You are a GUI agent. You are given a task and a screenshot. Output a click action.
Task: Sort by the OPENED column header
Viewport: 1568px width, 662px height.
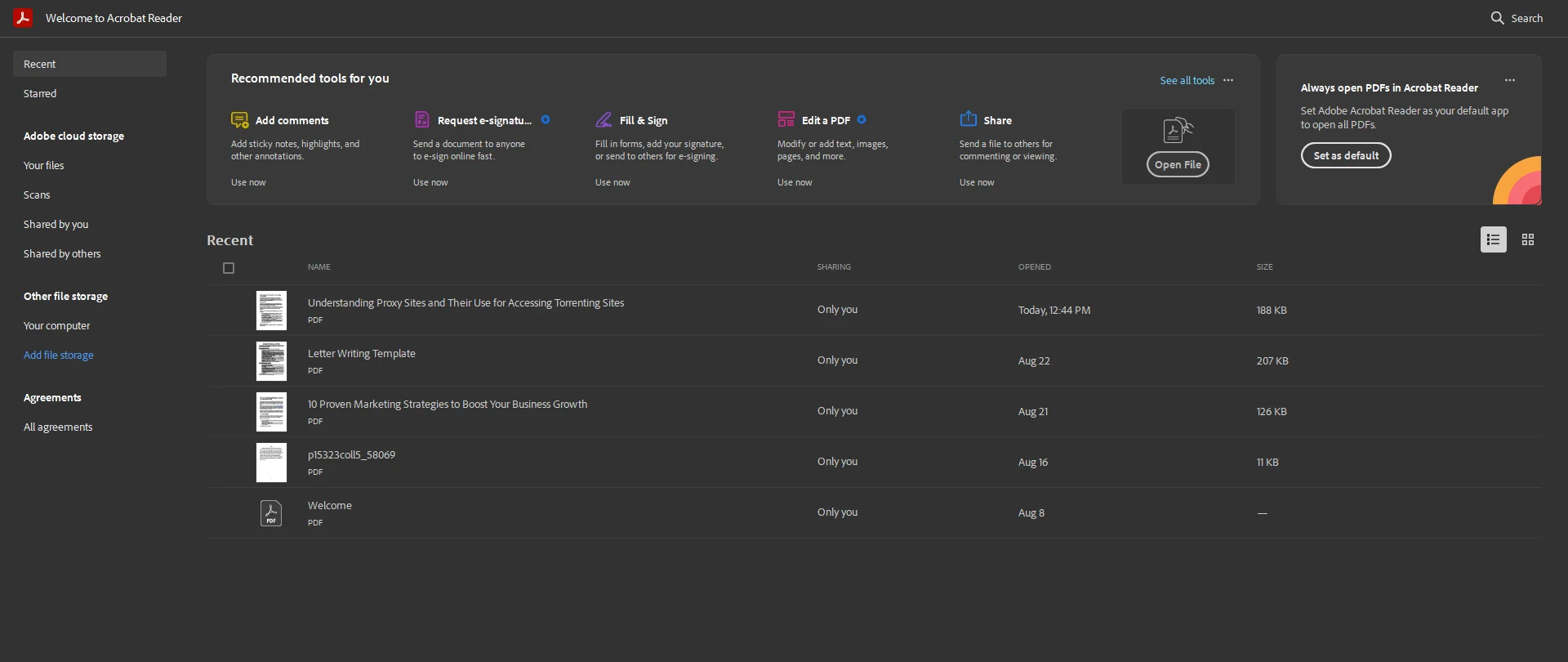pyautogui.click(x=1035, y=267)
